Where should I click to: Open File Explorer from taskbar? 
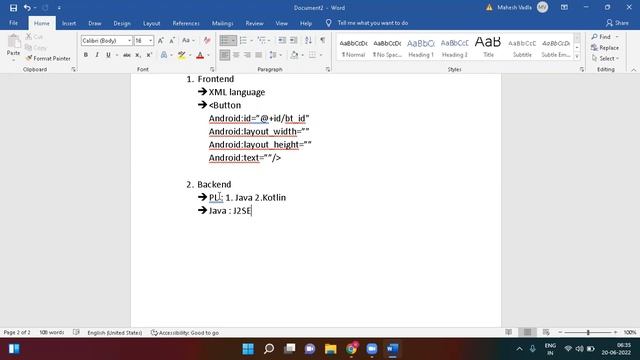coord(331,349)
